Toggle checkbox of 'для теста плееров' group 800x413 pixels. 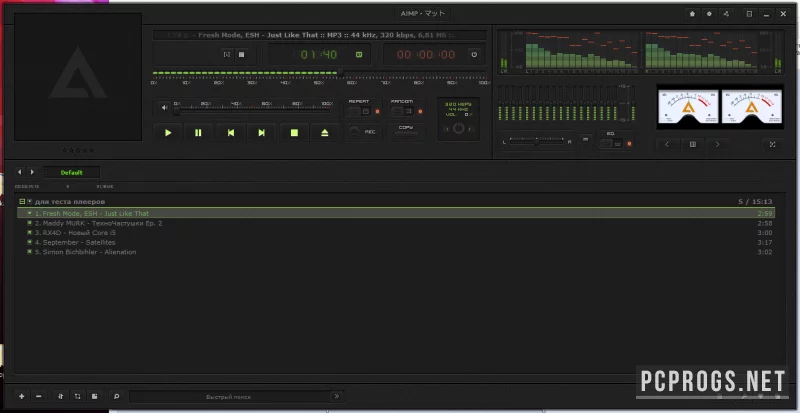tap(30, 202)
